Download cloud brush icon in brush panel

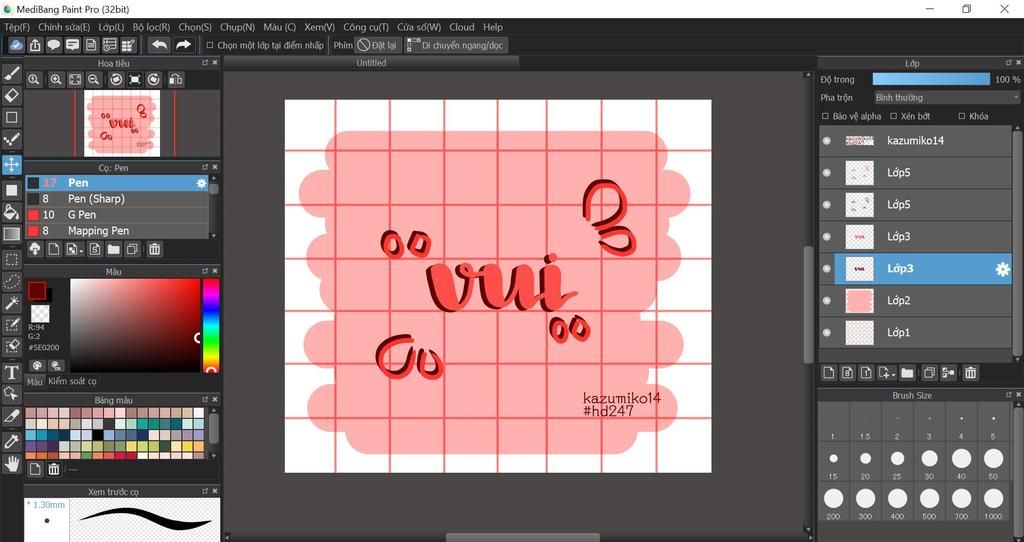click(x=35, y=249)
